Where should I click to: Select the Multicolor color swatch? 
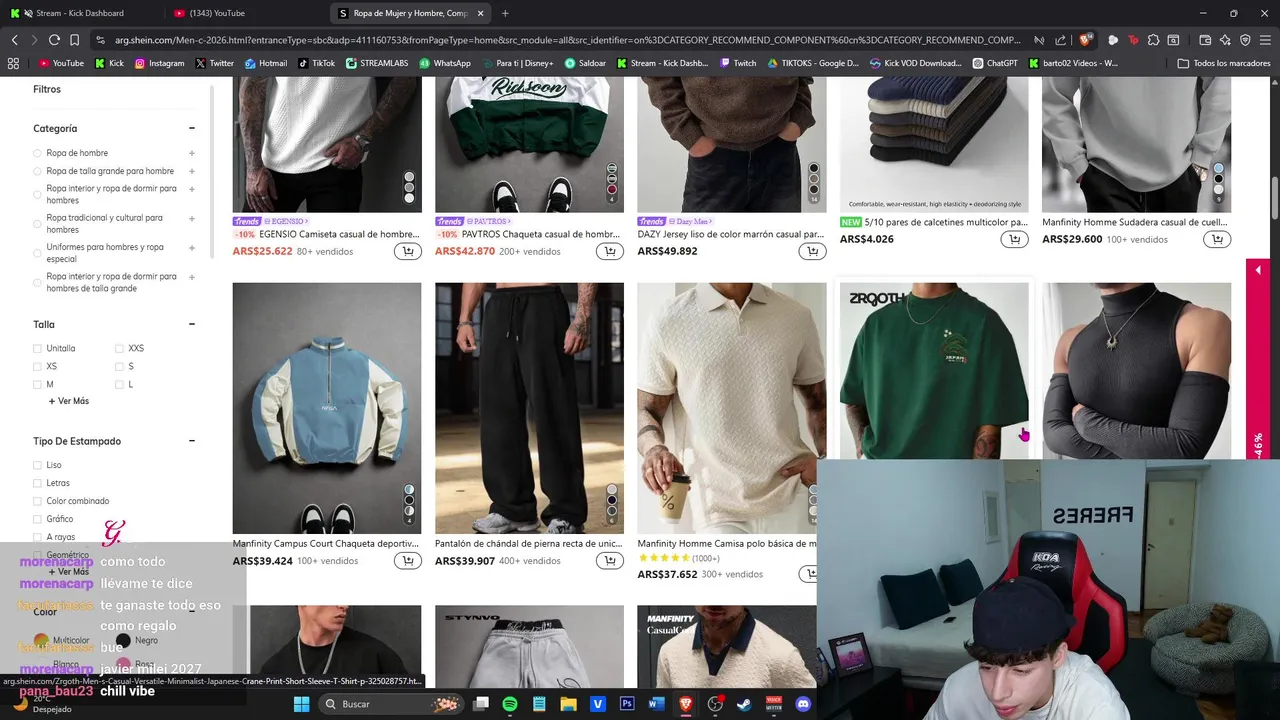[x=41, y=640]
